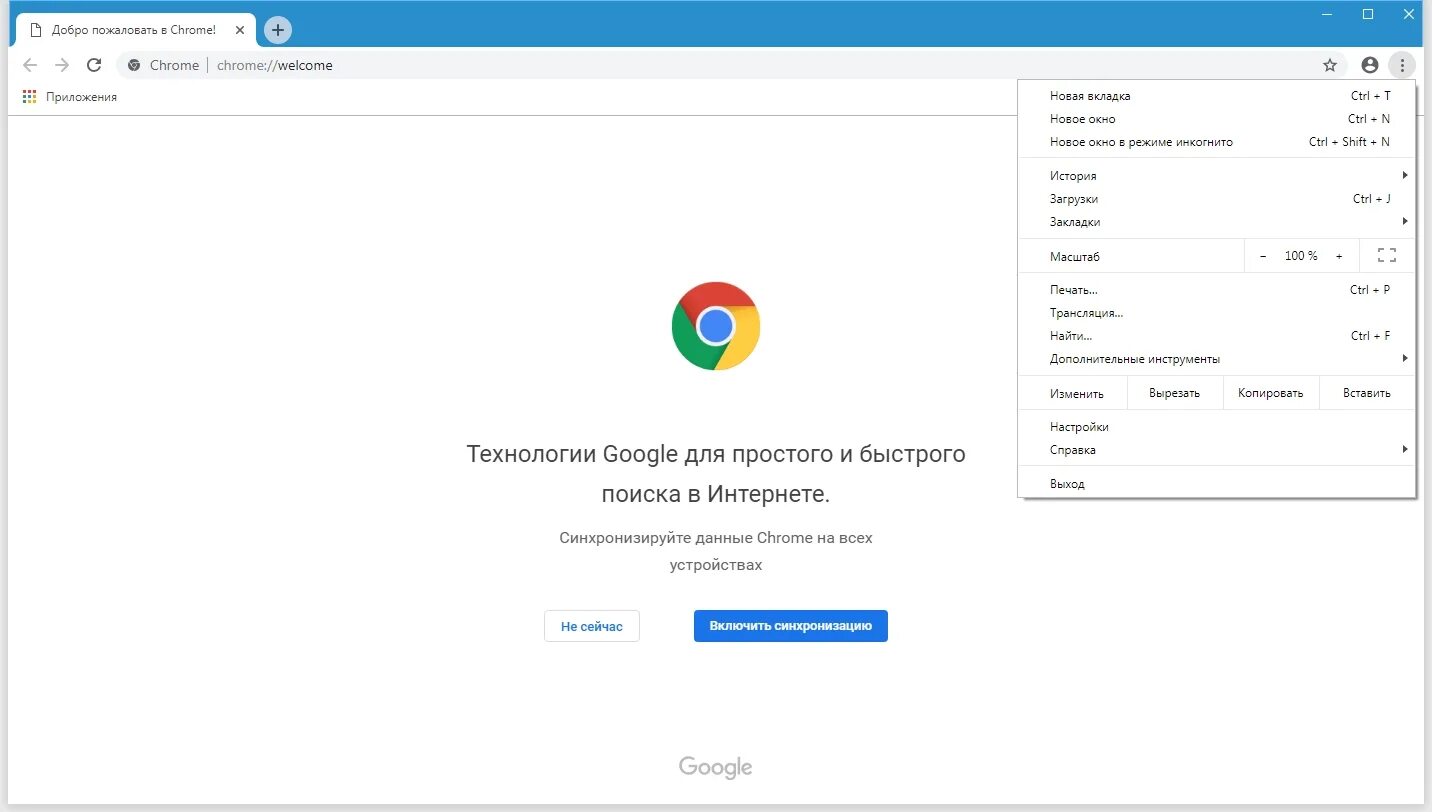Decrease zoom with the minus button

pos(1263,256)
